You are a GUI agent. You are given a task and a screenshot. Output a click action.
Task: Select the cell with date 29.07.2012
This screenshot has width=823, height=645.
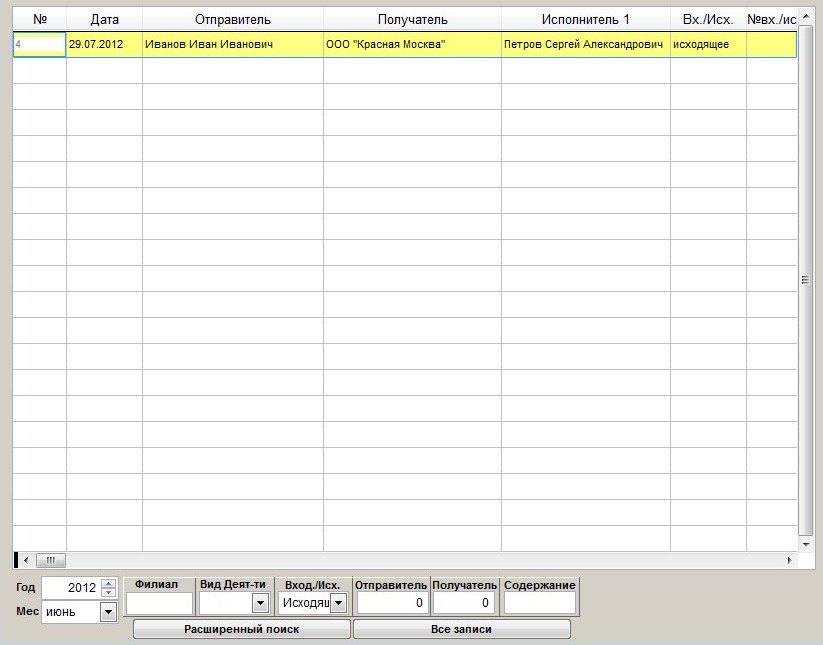[104, 45]
